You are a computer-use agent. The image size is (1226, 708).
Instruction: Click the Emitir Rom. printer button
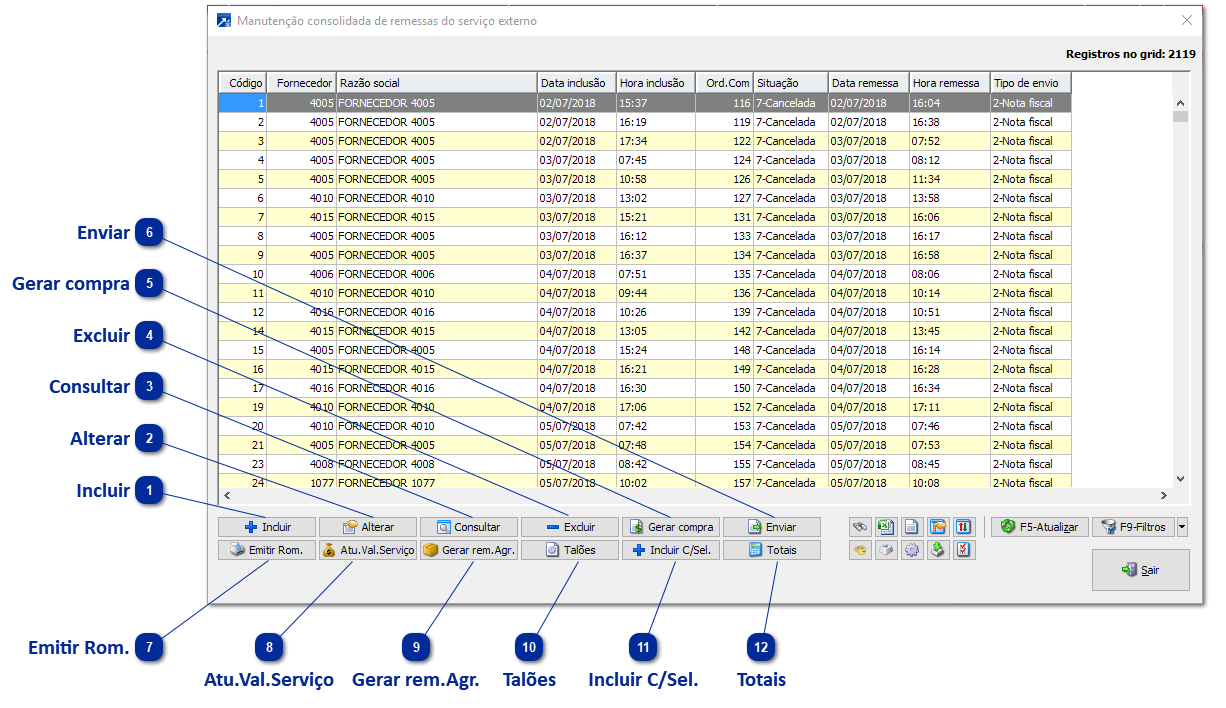click(x=267, y=550)
